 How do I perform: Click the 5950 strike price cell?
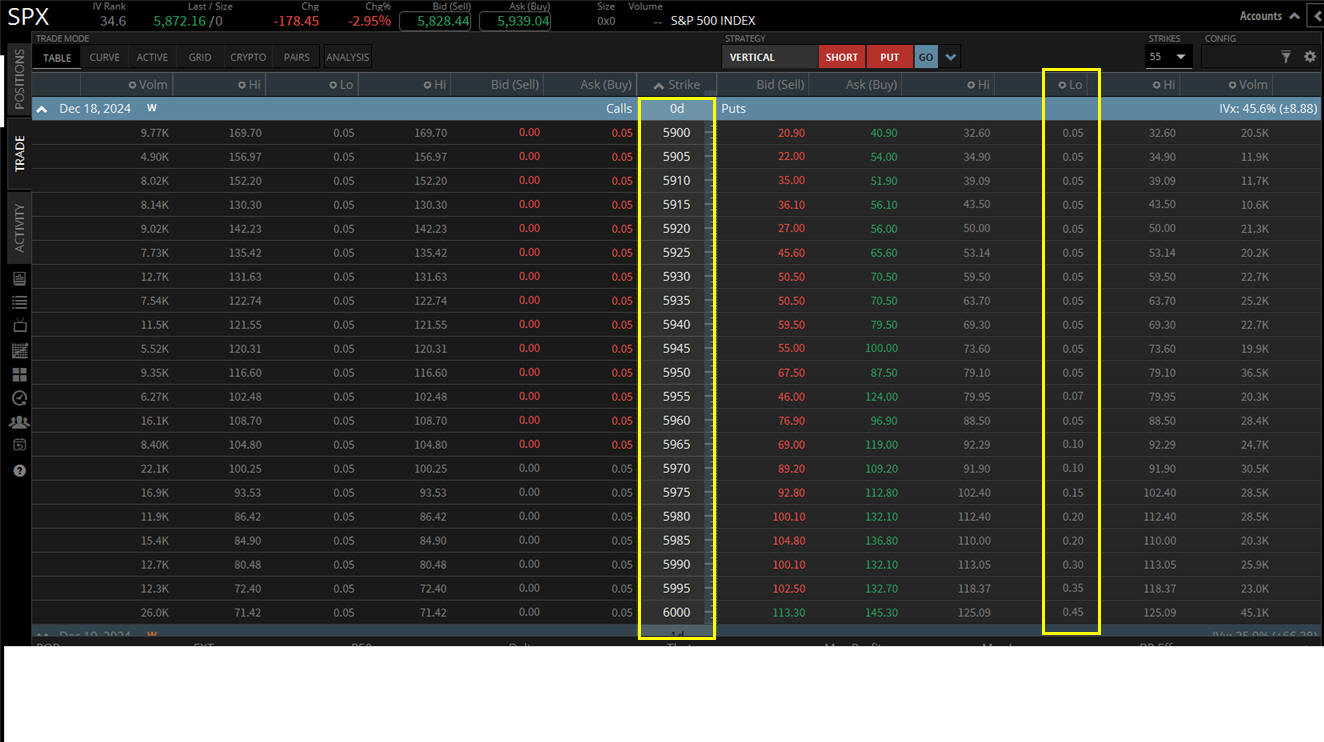point(676,372)
